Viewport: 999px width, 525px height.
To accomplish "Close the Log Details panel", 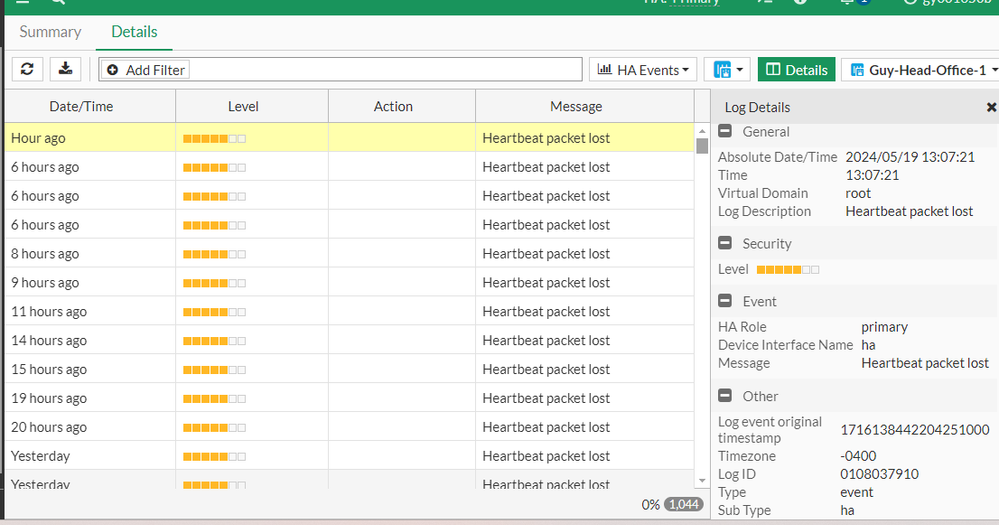I will pos(991,107).
